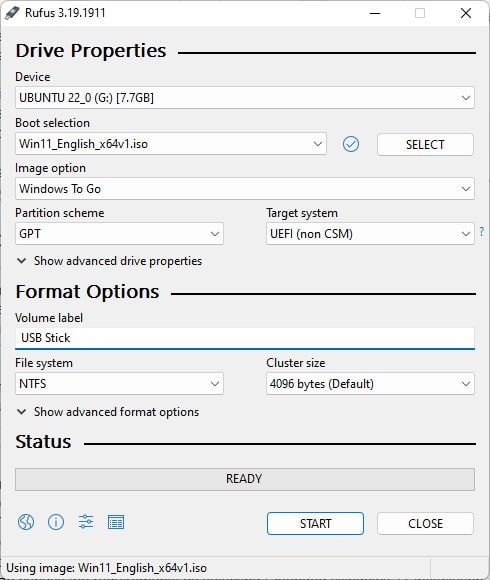Open the Device dropdown
The image size is (490, 580).
245,98
